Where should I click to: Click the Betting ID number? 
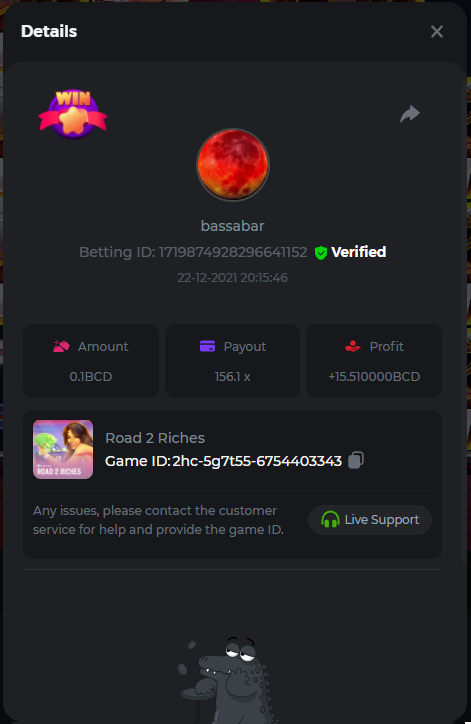[233, 252]
